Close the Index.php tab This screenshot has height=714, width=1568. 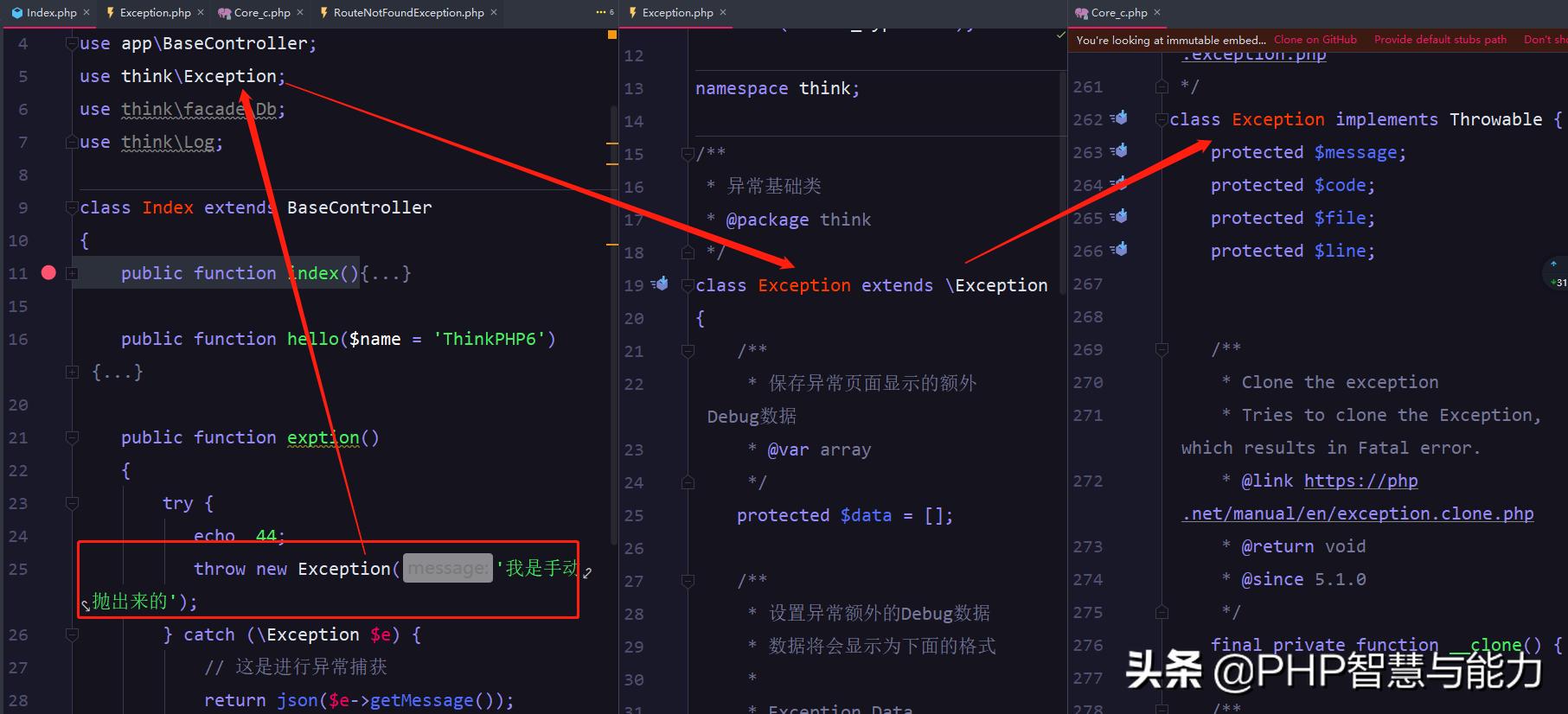(86, 12)
